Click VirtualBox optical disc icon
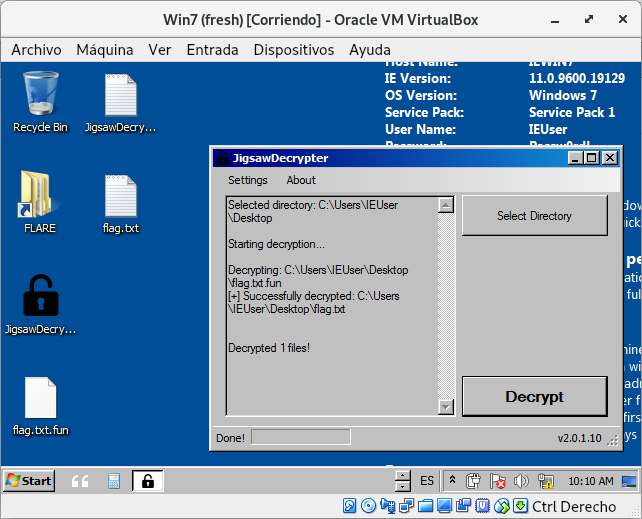The image size is (642, 519). pyautogui.click(x=368, y=506)
